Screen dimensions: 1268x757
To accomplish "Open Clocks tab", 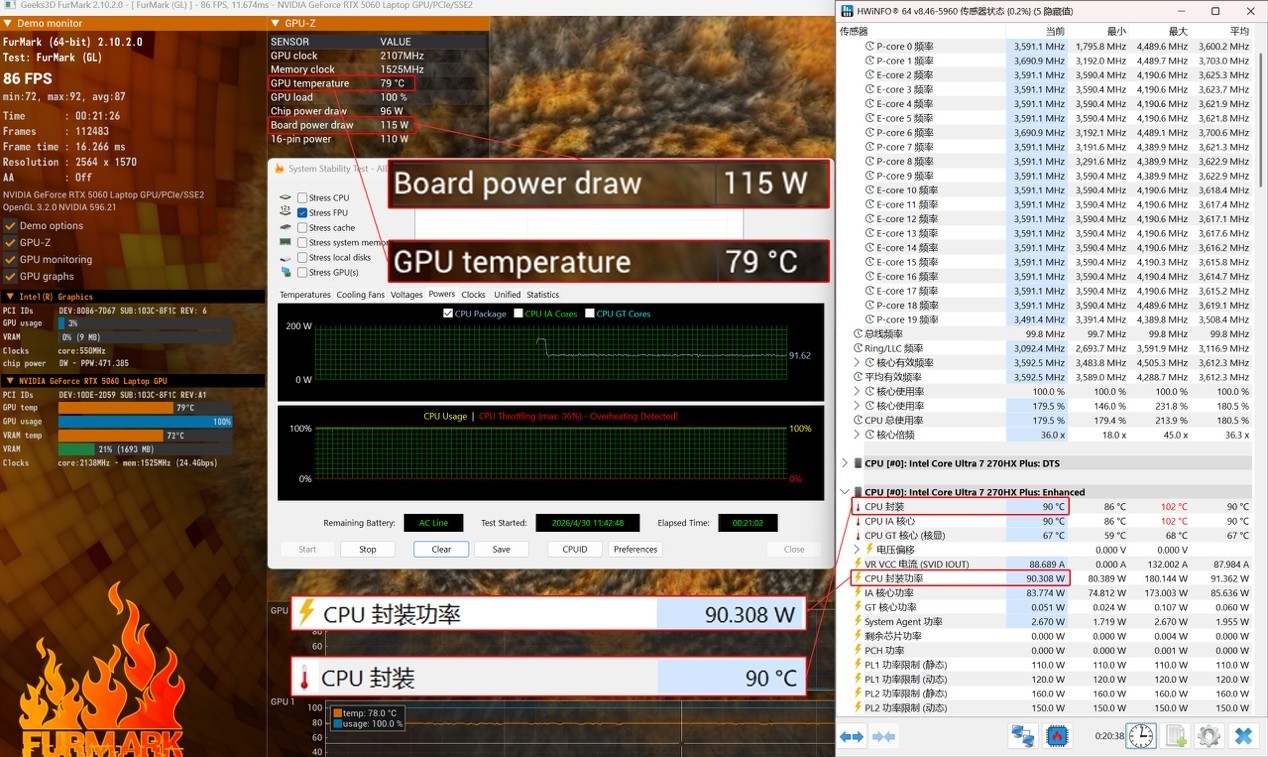I will (473, 295).
